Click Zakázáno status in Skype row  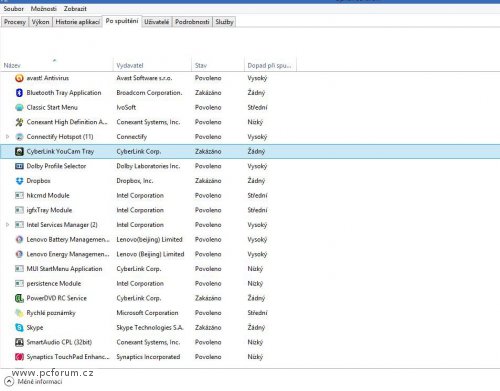208,327
